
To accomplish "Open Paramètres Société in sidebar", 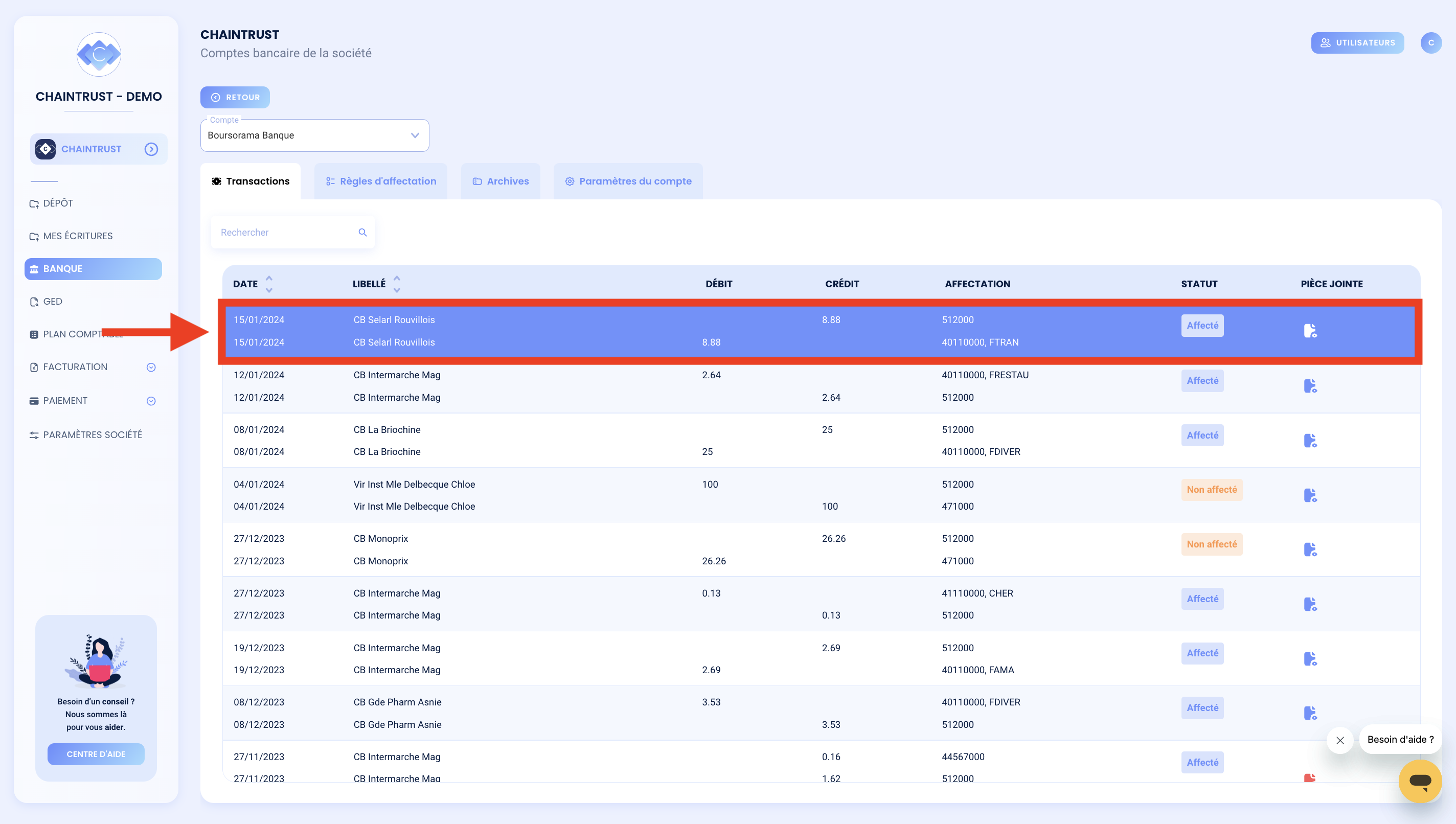I will pyautogui.click(x=86, y=434).
